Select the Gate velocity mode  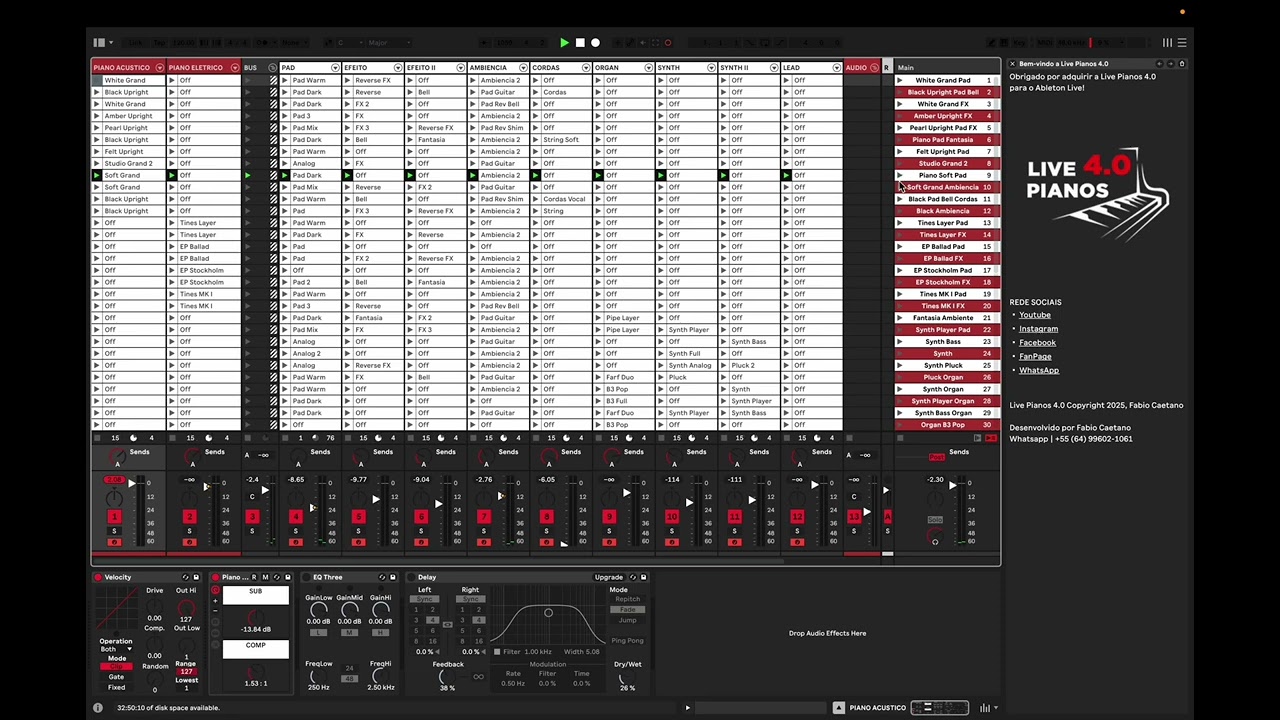[117, 677]
